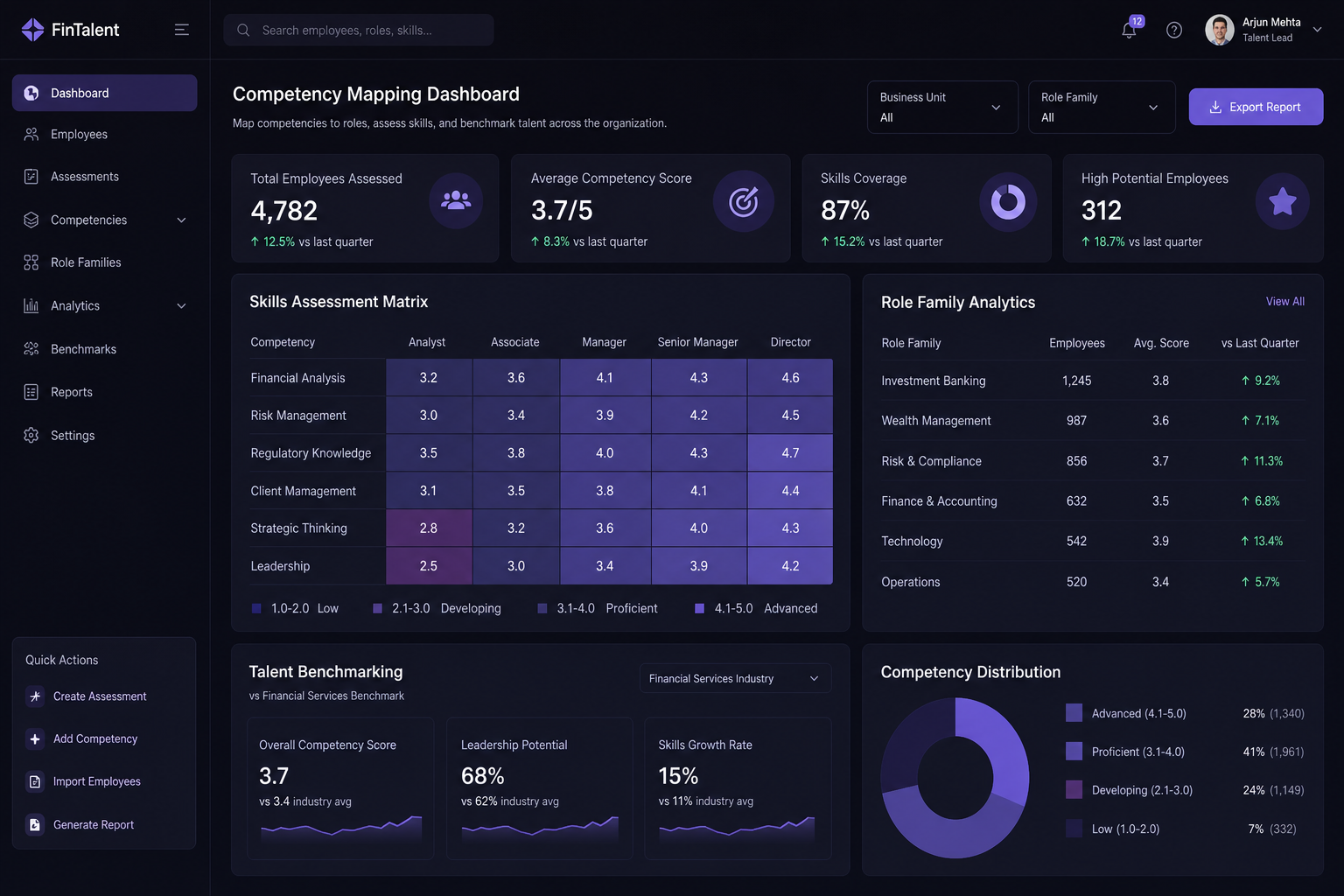The image size is (1344, 896).
Task: Click the Assessments checklist icon
Action: pos(31,177)
